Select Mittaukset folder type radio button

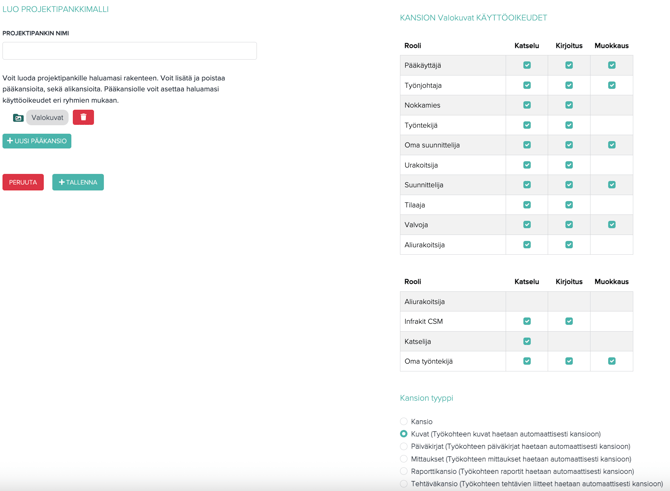click(x=404, y=459)
